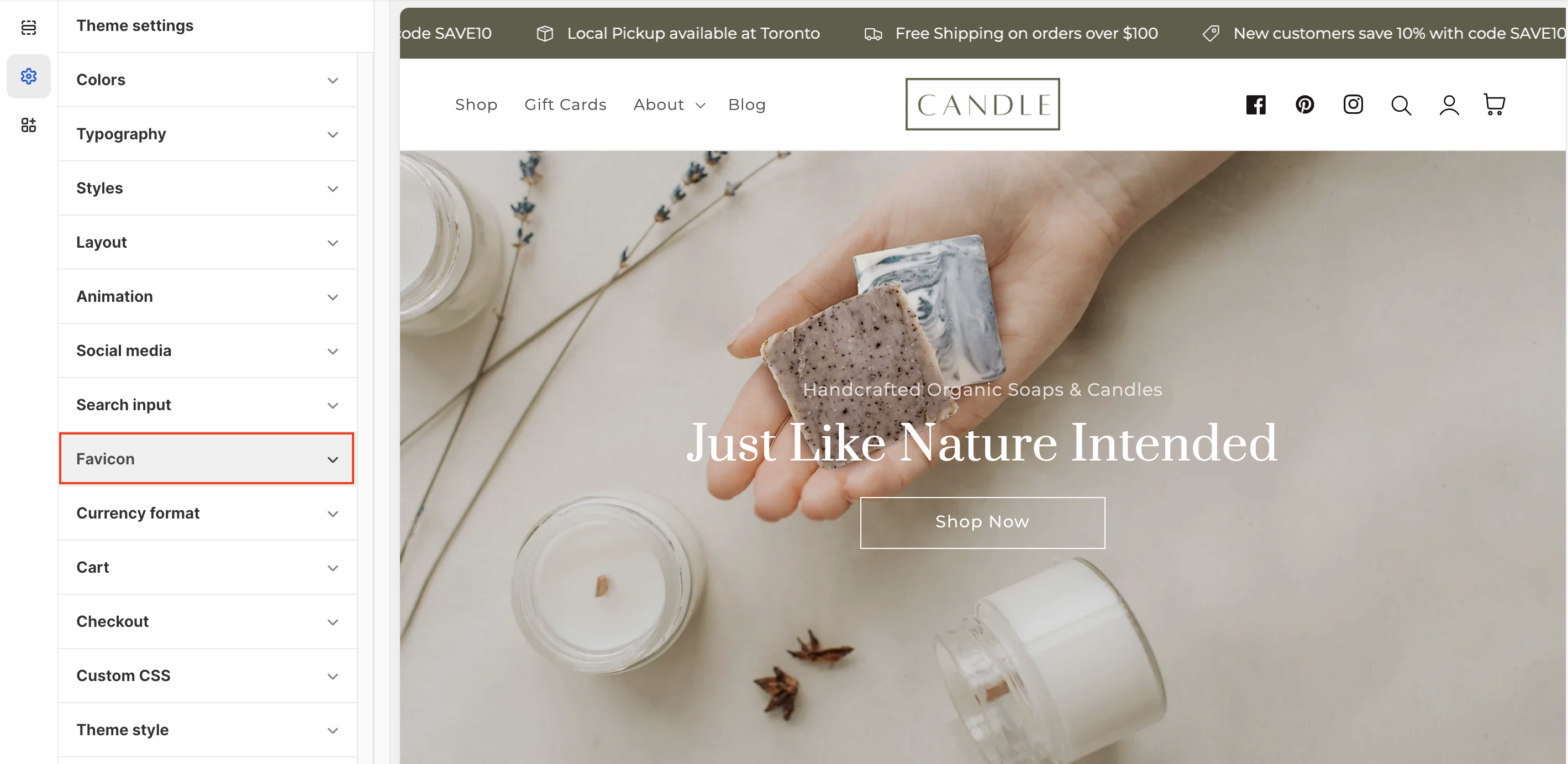Expand the Typography settings section
Viewport: 1568px width, 764px height.
(208, 134)
